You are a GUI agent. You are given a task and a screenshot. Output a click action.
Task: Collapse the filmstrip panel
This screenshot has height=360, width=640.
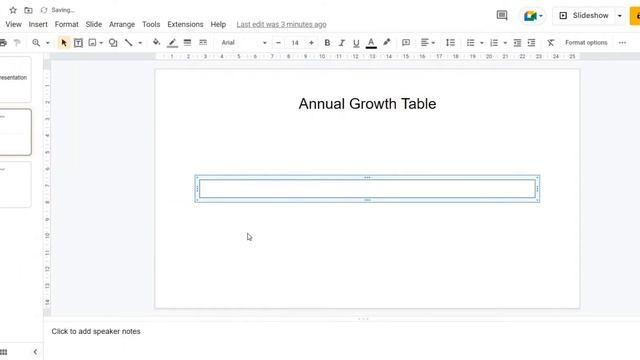click(x=35, y=352)
